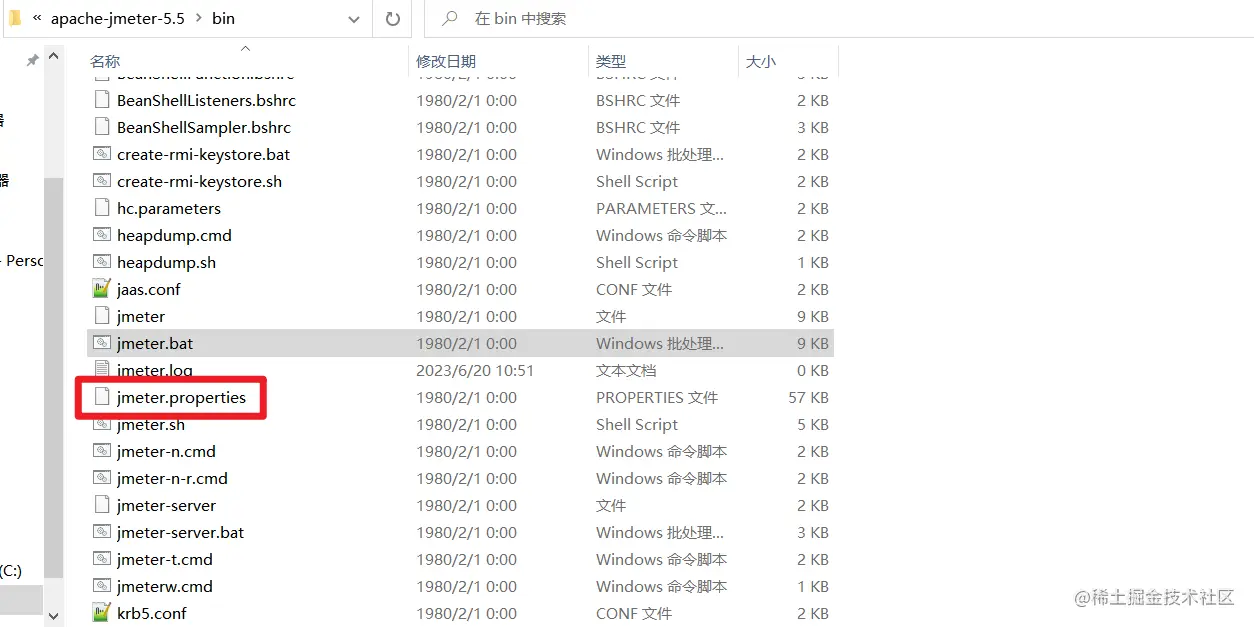Click the Quick access pin icon in sidebar
The height and width of the screenshot is (627, 1254).
pyautogui.click(x=32, y=61)
